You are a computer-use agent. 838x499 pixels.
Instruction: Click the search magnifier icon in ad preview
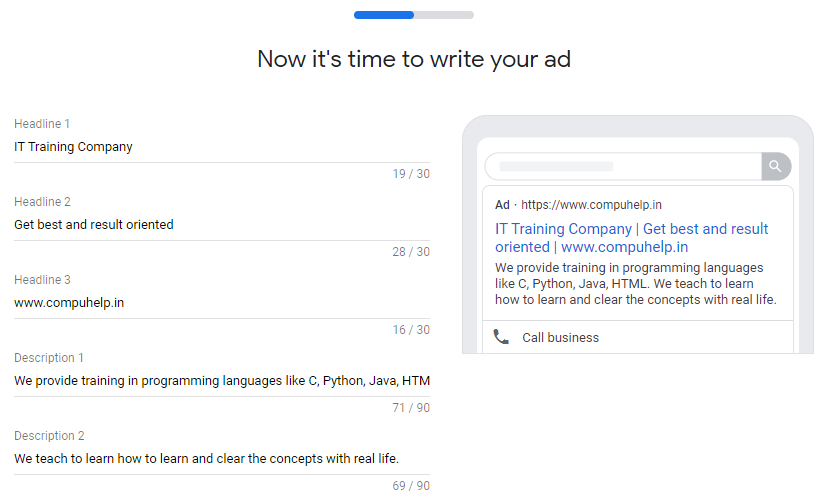click(775, 166)
